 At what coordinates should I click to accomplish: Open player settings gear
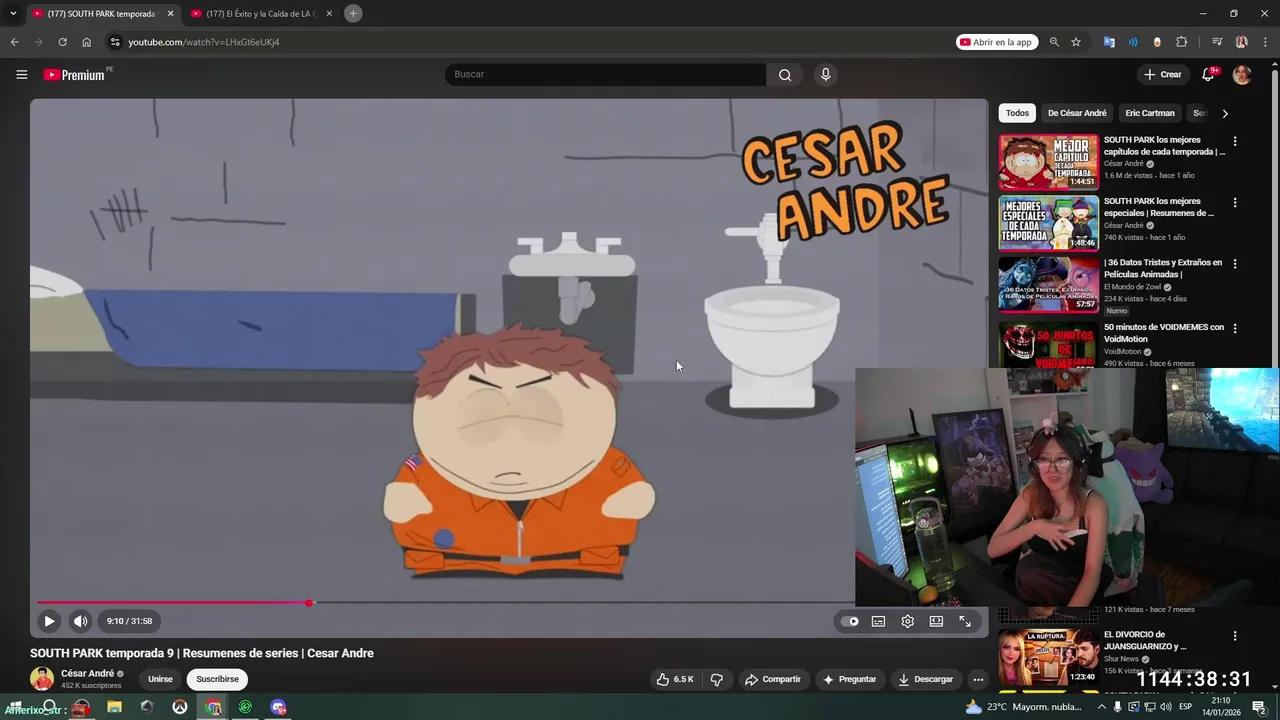(907, 621)
